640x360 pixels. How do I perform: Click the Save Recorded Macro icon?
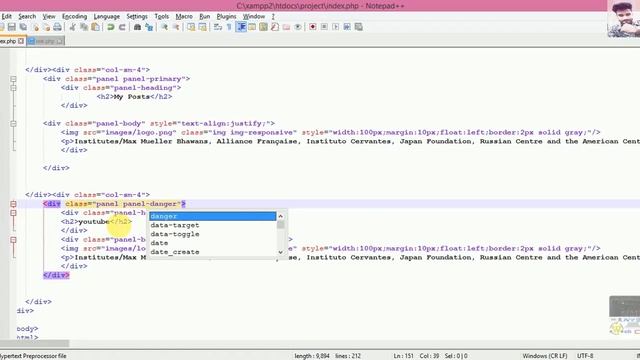359,27
